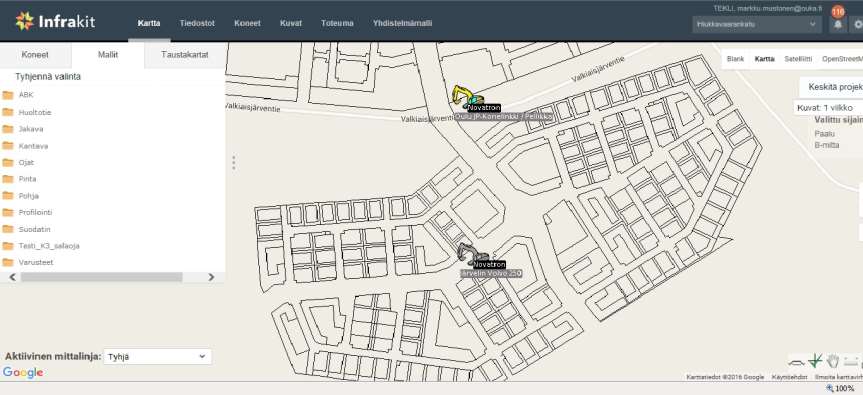
Task: Click the right arrow of the horizontal scrollbar
Action: (x=211, y=277)
